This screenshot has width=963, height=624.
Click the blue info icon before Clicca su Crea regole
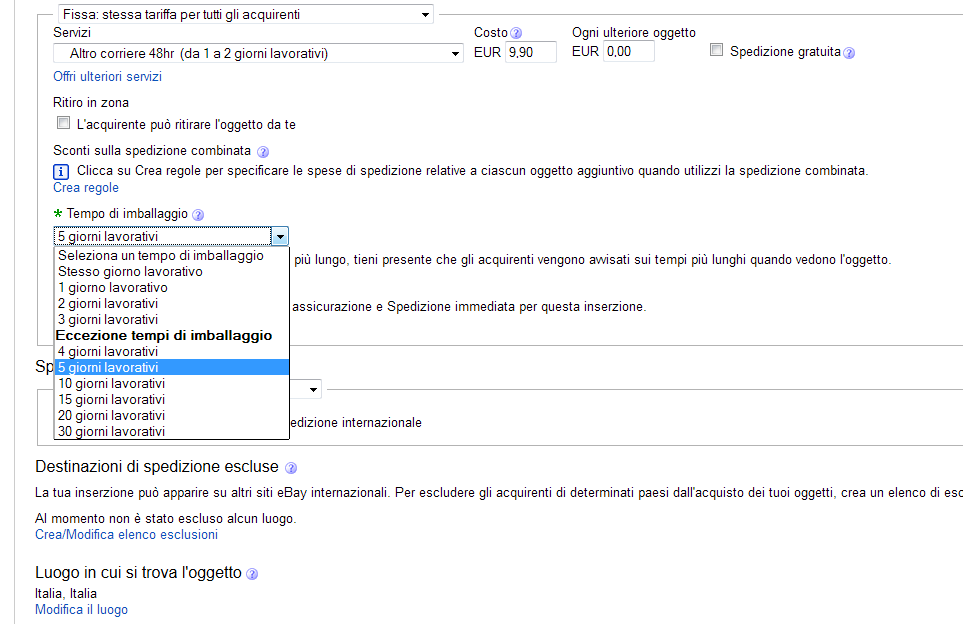[61, 172]
